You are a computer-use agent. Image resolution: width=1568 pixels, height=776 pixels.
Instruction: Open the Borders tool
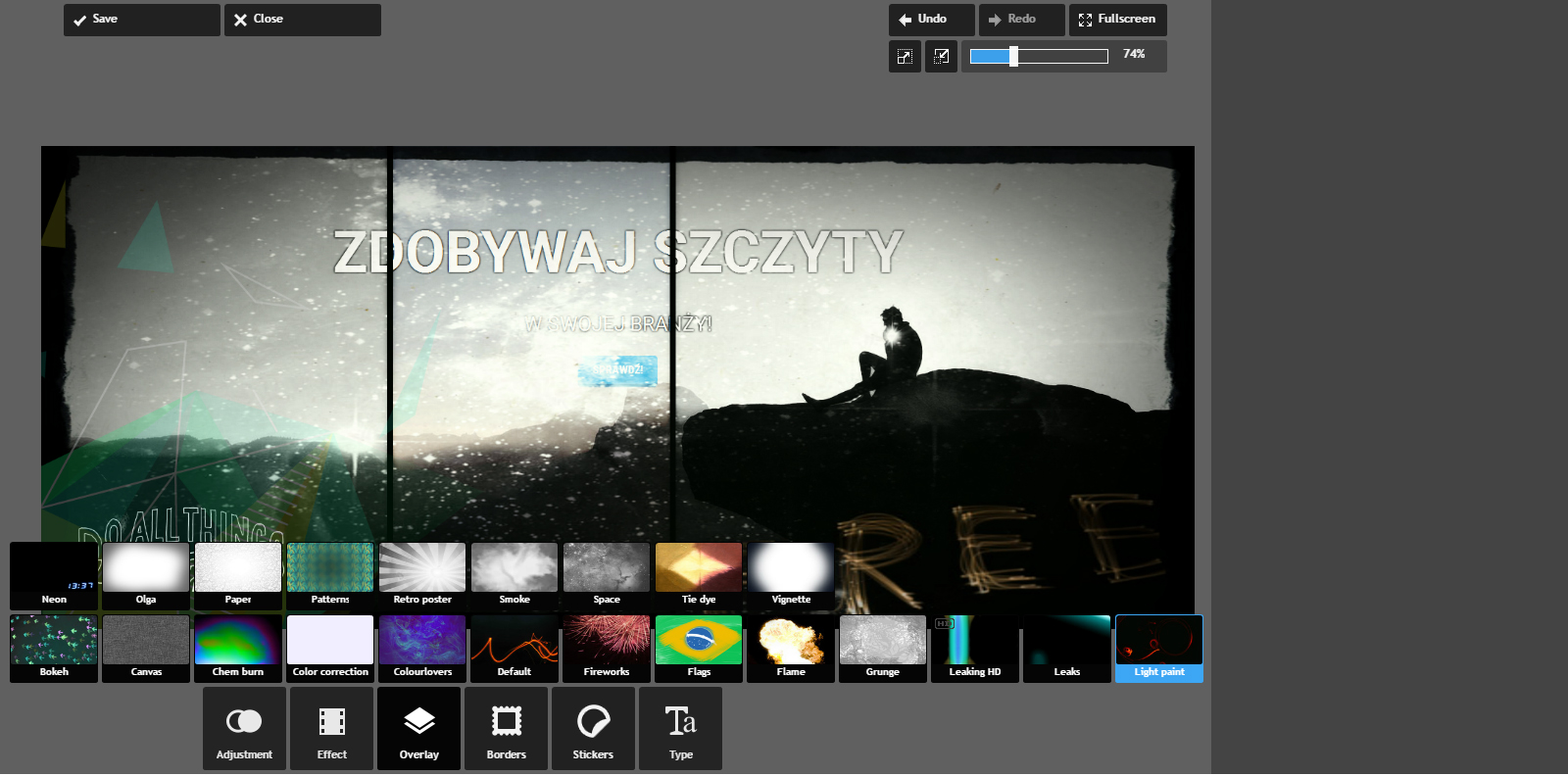click(506, 728)
